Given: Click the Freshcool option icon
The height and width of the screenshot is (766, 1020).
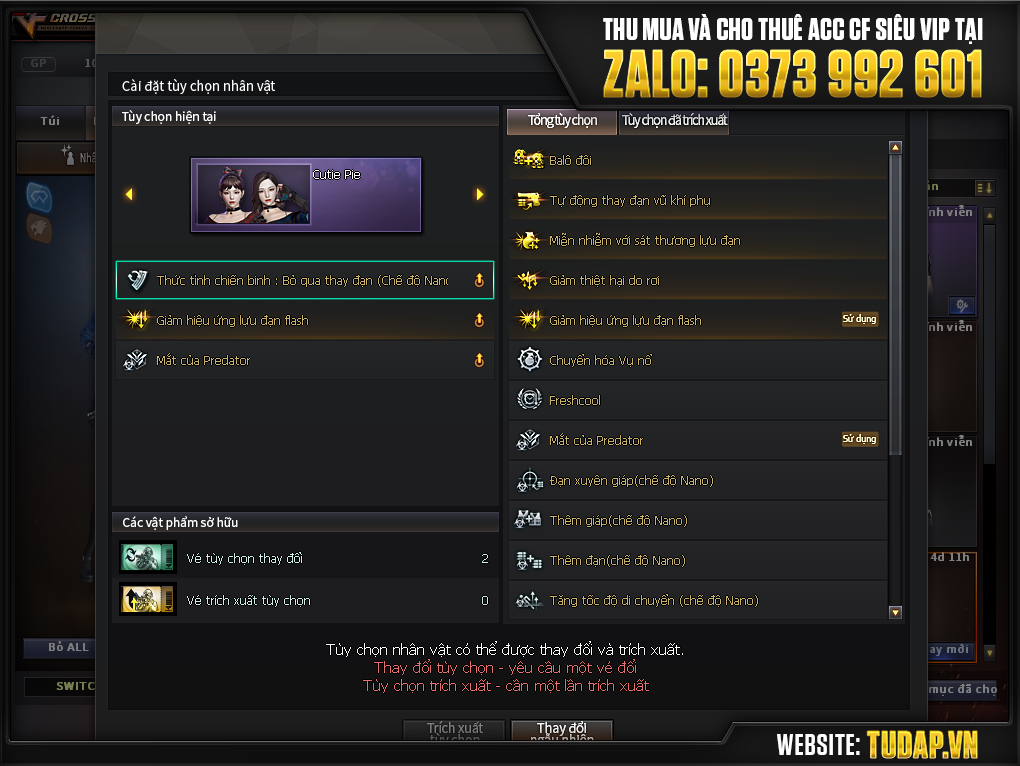Looking at the screenshot, I should [x=529, y=399].
